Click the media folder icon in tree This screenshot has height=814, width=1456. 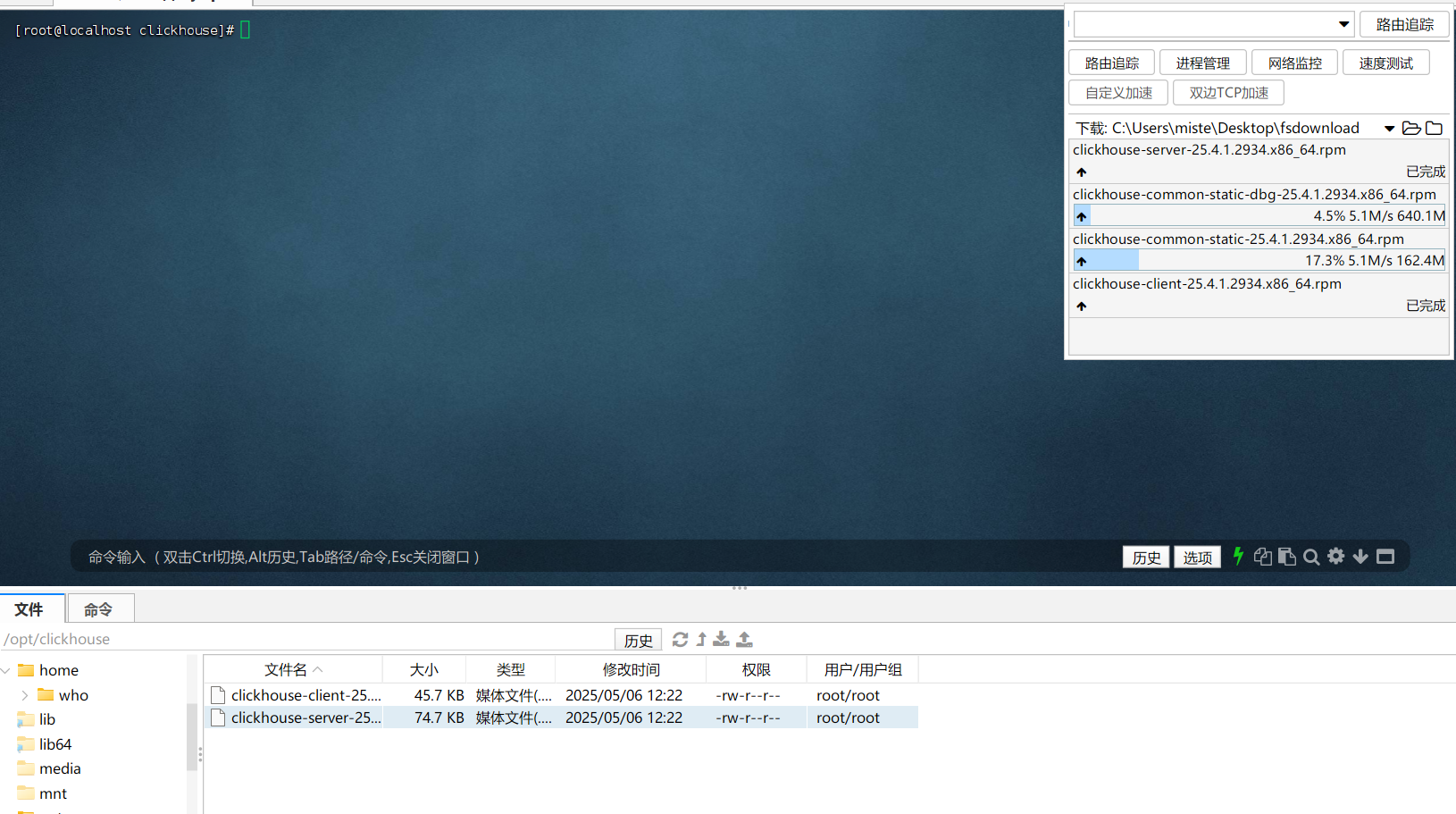click(x=26, y=768)
